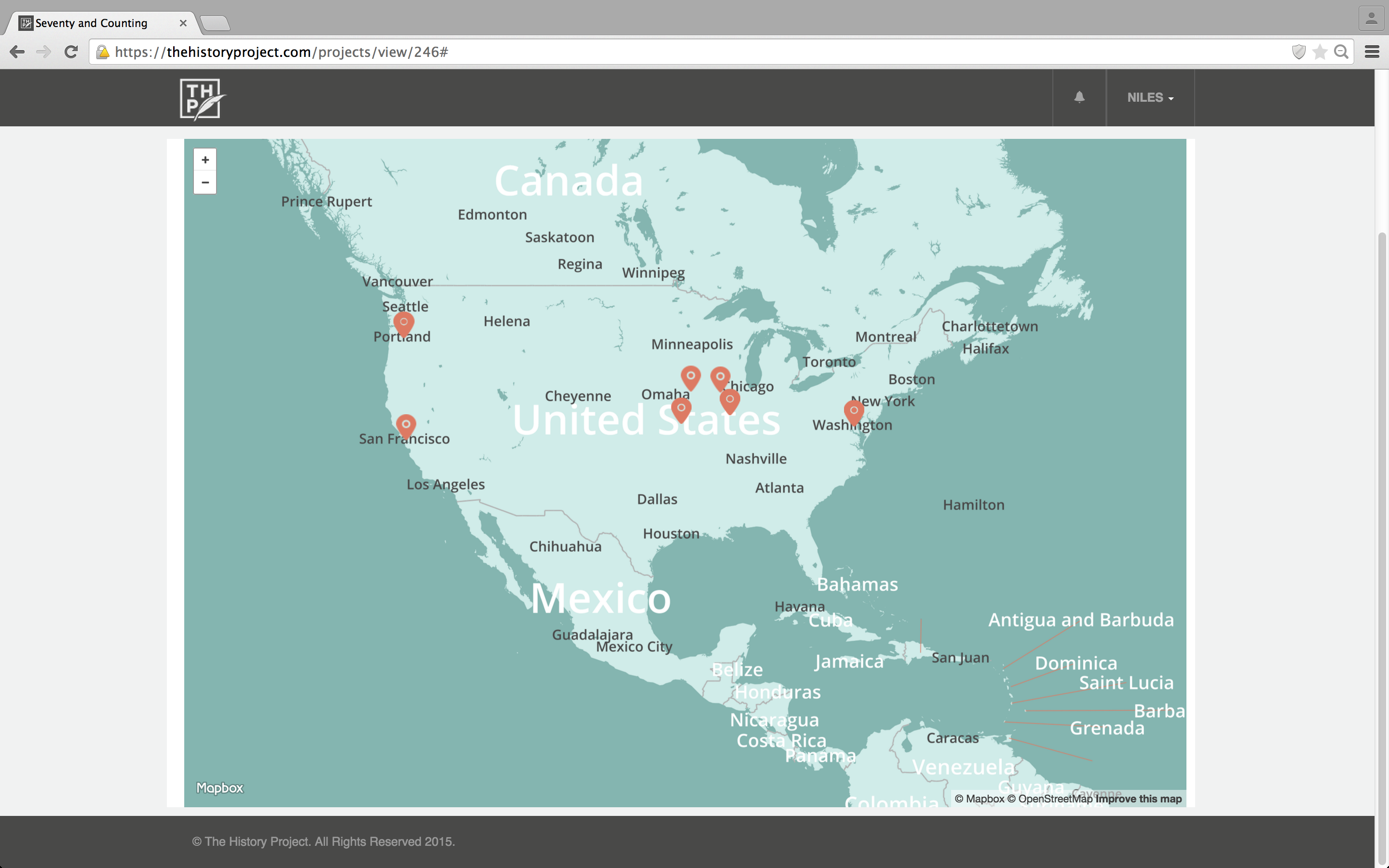Bookmark page with the star icon
This screenshot has height=868, width=1389.
tap(1320, 52)
